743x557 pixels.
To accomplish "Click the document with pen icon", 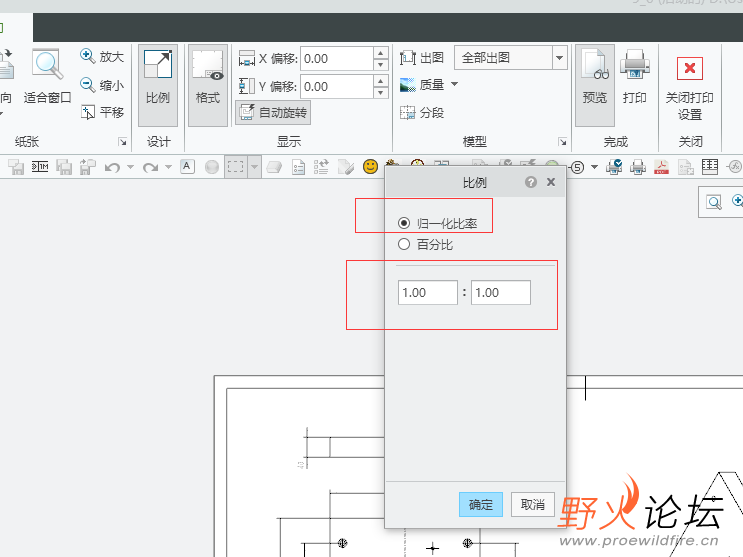I will 345,167.
